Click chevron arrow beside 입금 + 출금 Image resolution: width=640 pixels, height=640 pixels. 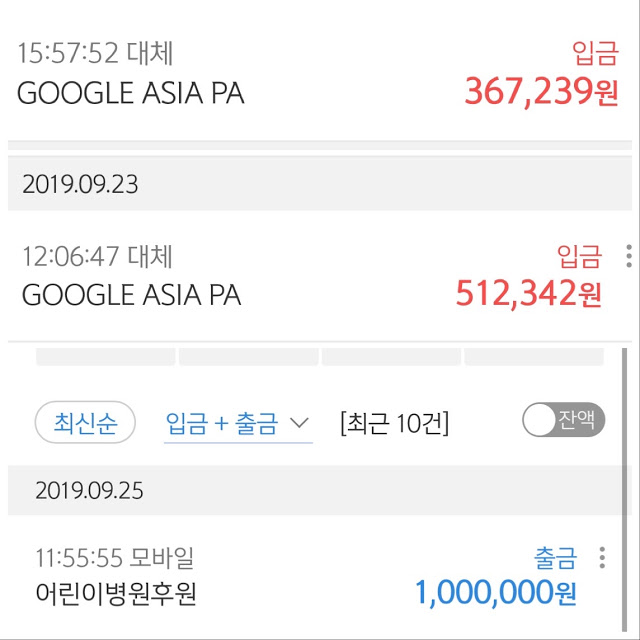(300, 422)
